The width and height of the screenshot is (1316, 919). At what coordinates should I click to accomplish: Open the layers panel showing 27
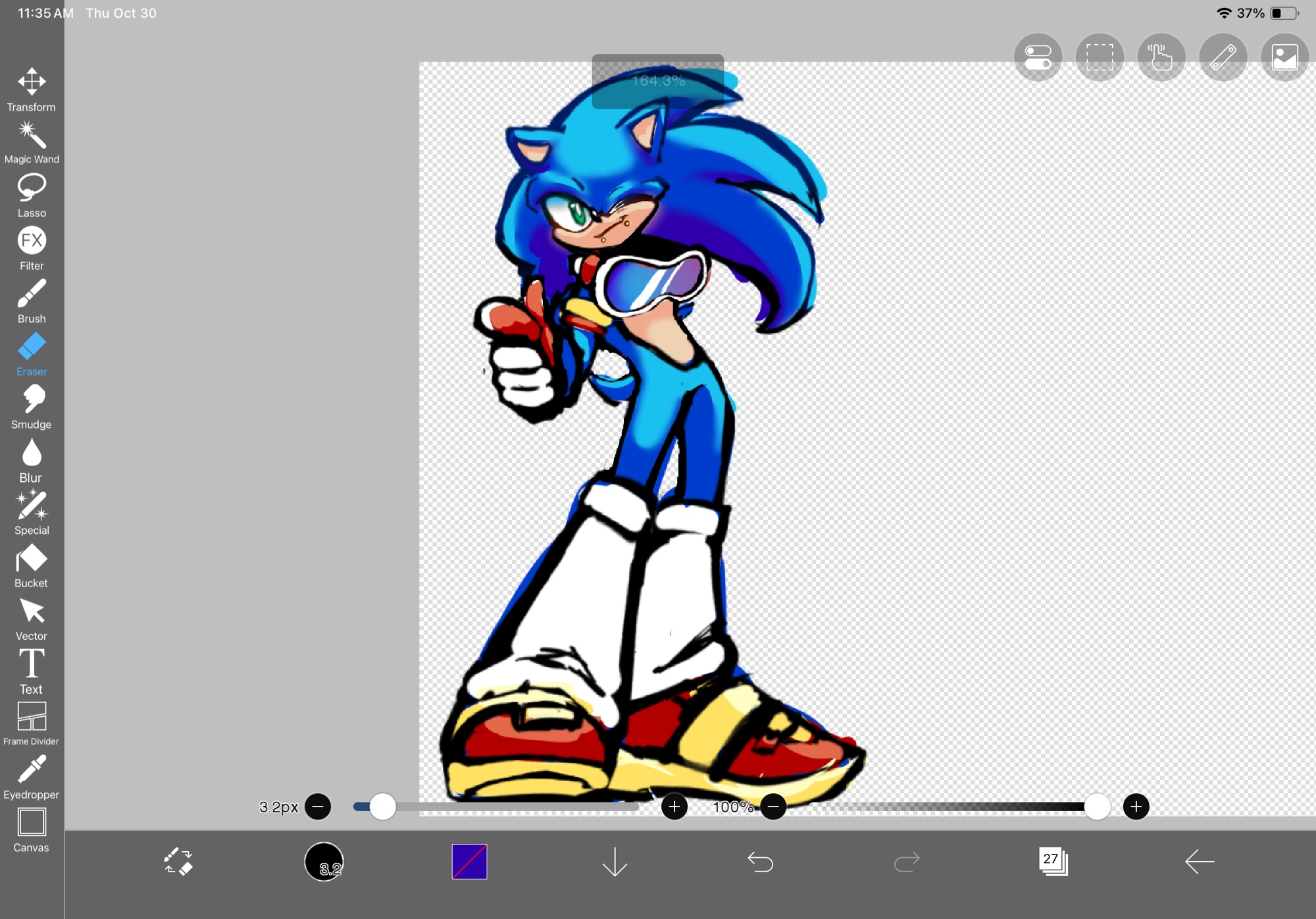[x=1053, y=861]
